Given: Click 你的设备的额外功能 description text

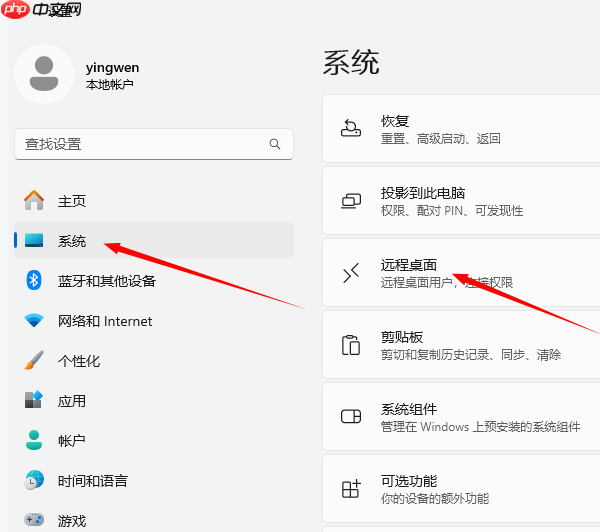Looking at the screenshot, I should coord(435,499).
